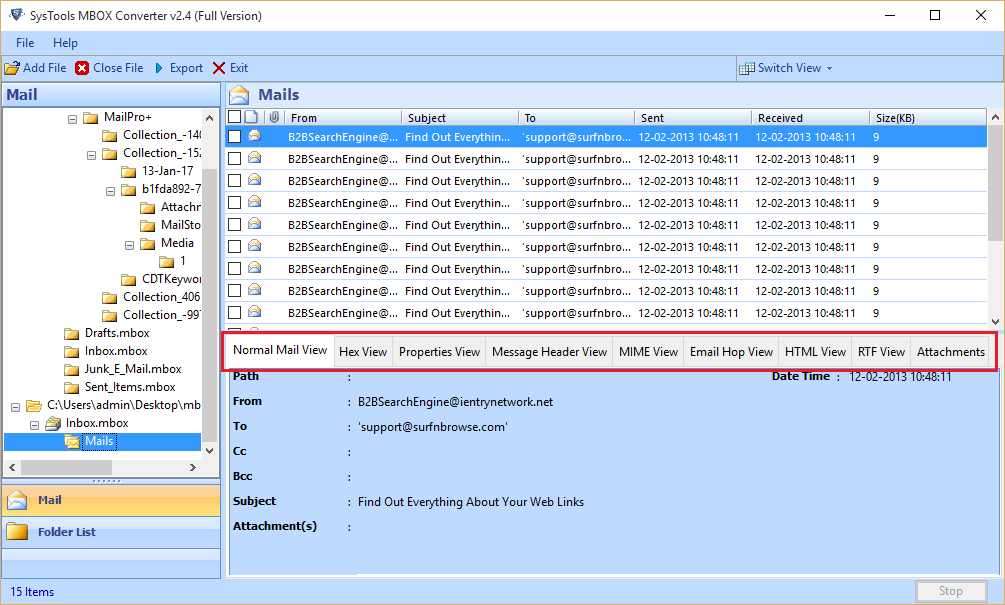This screenshot has width=1005, height=605.
Task: Click the Exit red X icon
Action: (219, 68)
